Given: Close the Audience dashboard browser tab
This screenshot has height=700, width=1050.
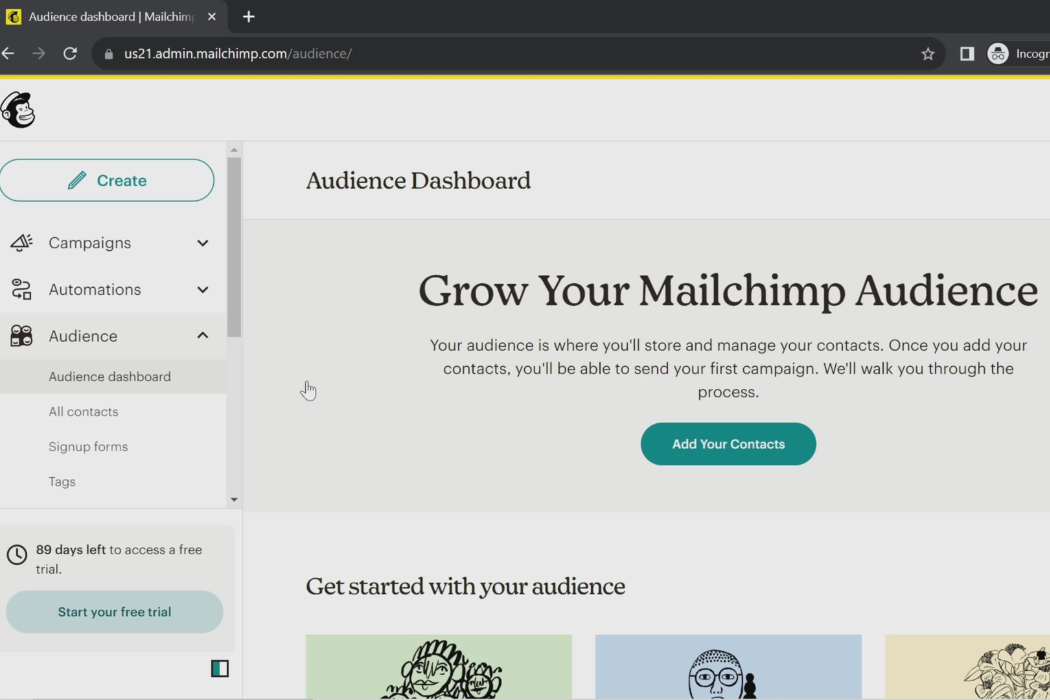Looking at the screenshot, I should pyautogui.click(x=212, y=17).
